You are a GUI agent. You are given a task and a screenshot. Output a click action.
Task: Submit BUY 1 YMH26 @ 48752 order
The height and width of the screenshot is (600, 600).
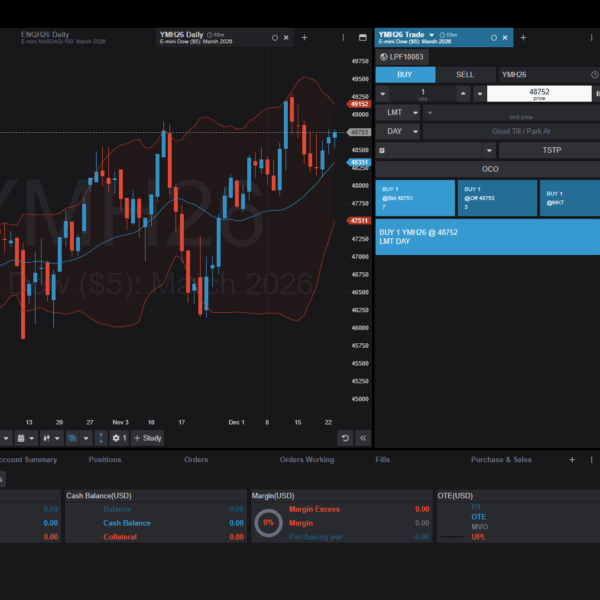click(x=487, y=237)
